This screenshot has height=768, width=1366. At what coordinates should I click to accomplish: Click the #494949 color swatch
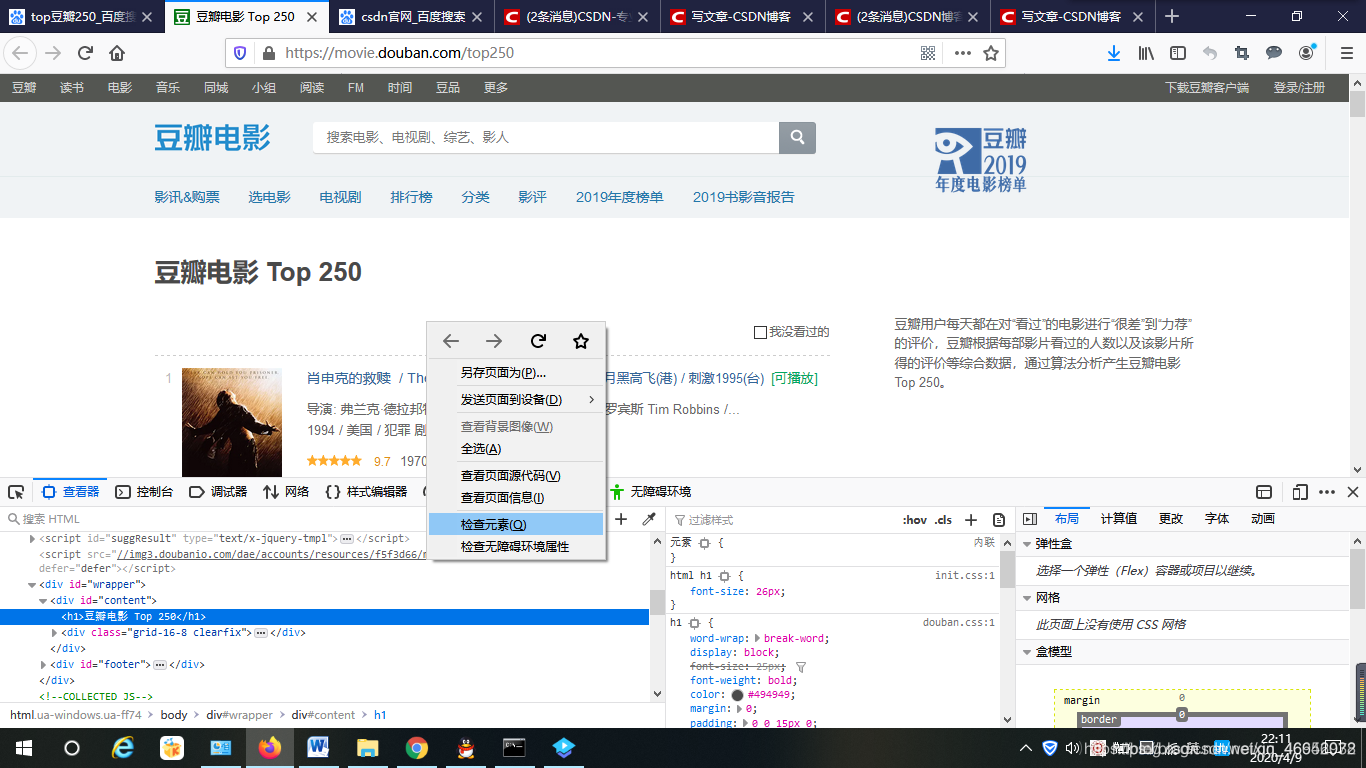(x=737, y=694)
